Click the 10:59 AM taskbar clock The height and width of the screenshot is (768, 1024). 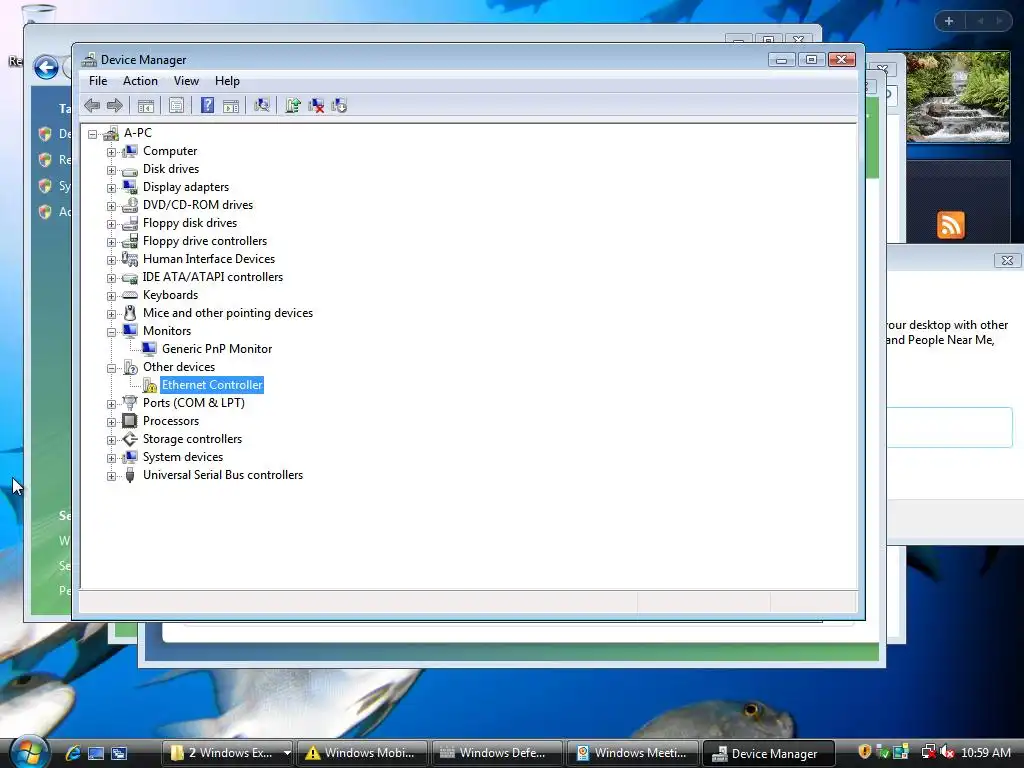coord(985,753)
